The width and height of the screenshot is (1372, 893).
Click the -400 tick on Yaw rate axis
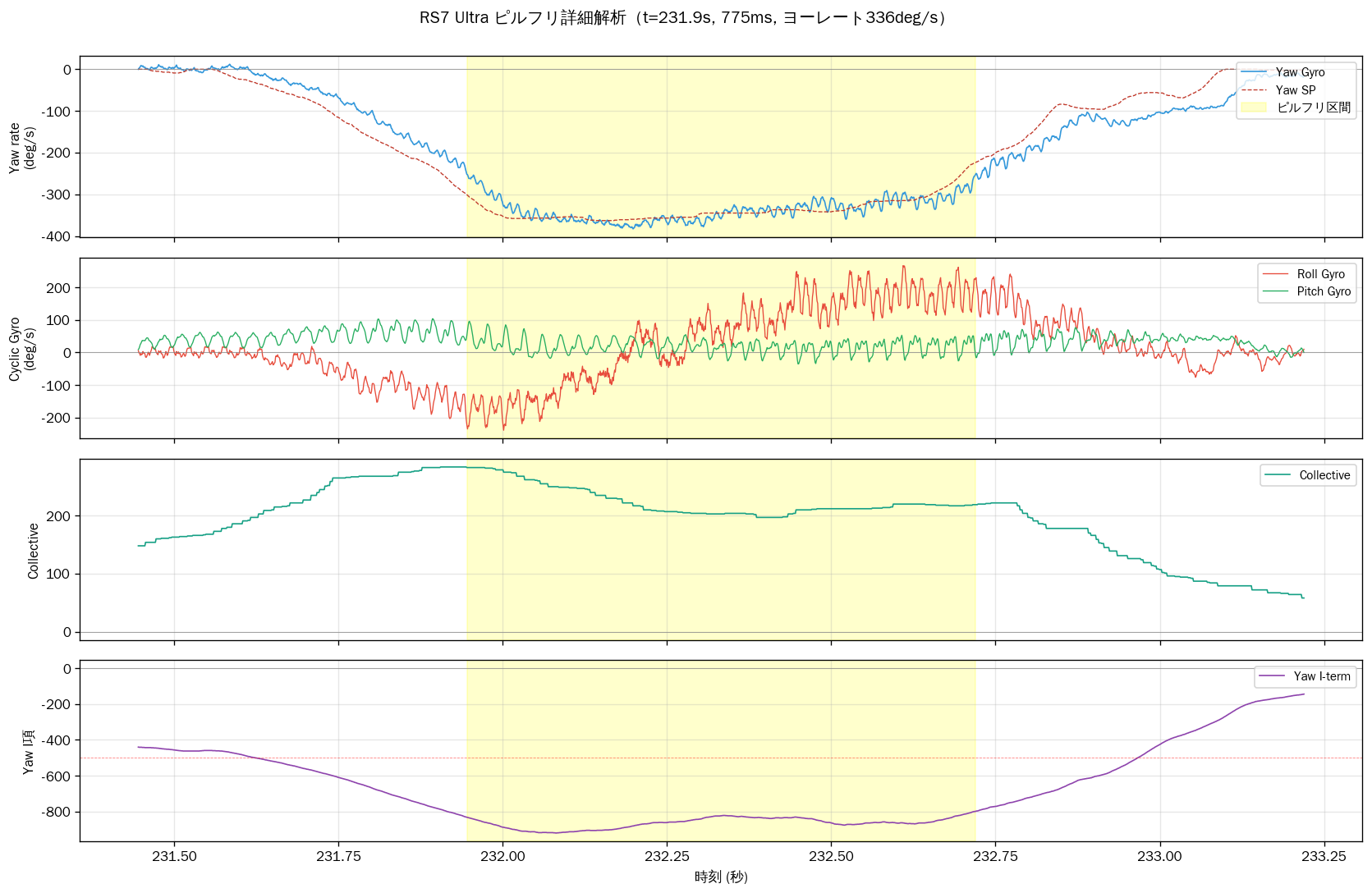point(57,236)
